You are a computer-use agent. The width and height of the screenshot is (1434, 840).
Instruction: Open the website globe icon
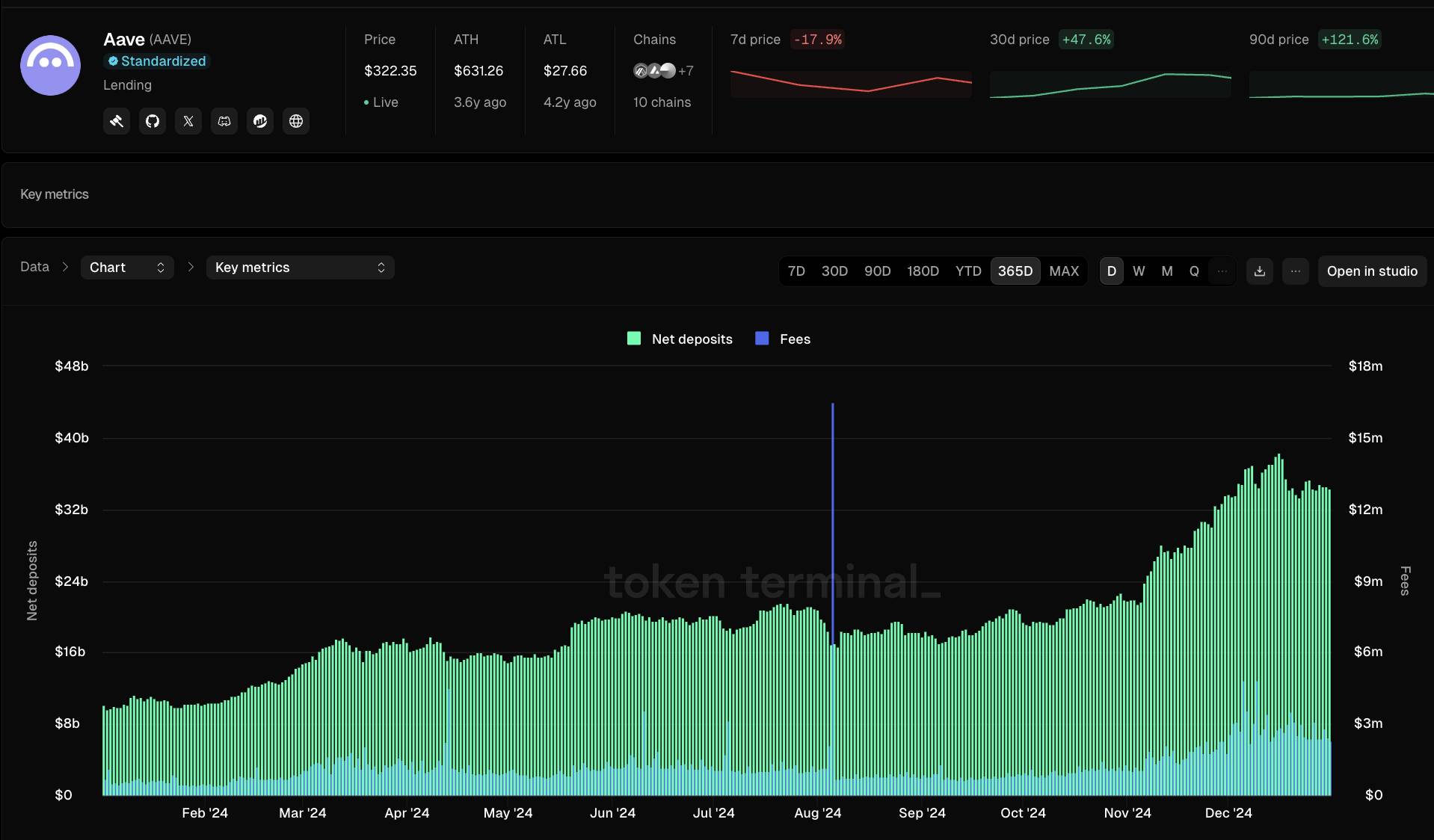296,121
